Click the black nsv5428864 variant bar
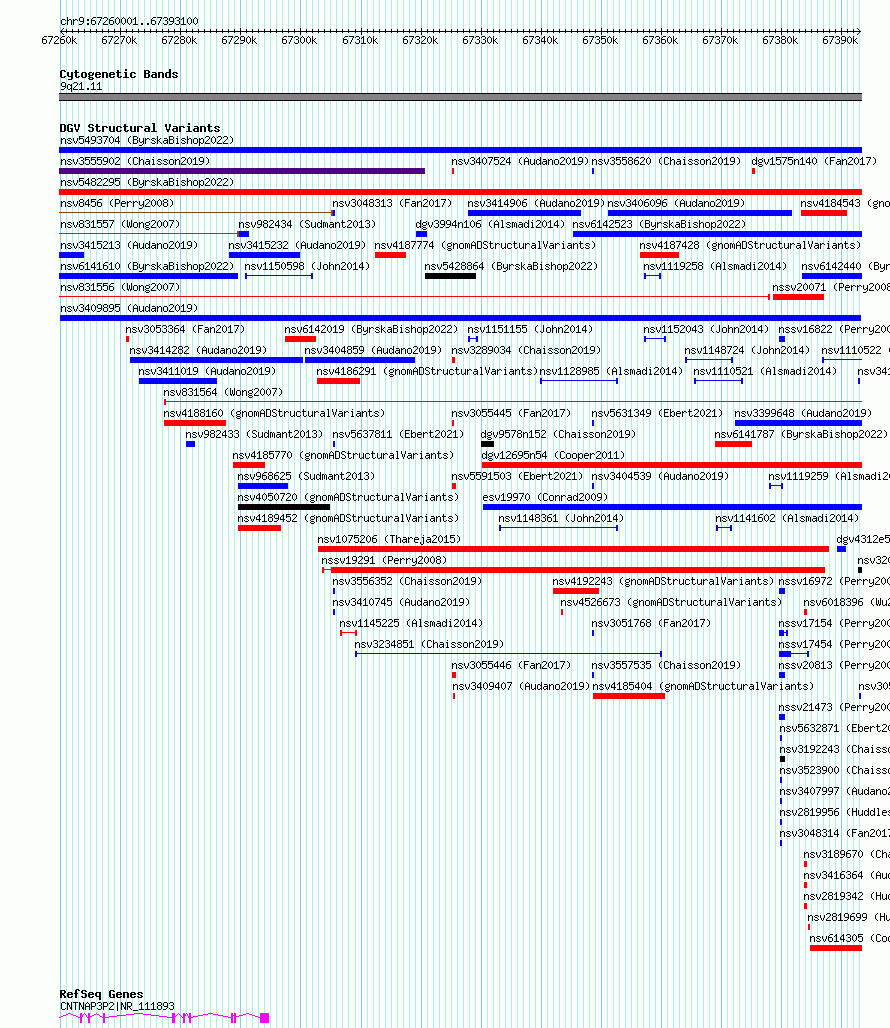890x1028 pixels. (450, 276)
